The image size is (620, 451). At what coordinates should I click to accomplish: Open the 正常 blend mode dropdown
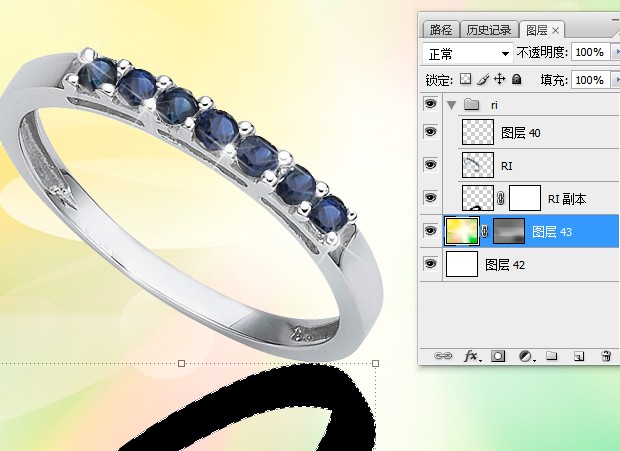tap(468, 53)
